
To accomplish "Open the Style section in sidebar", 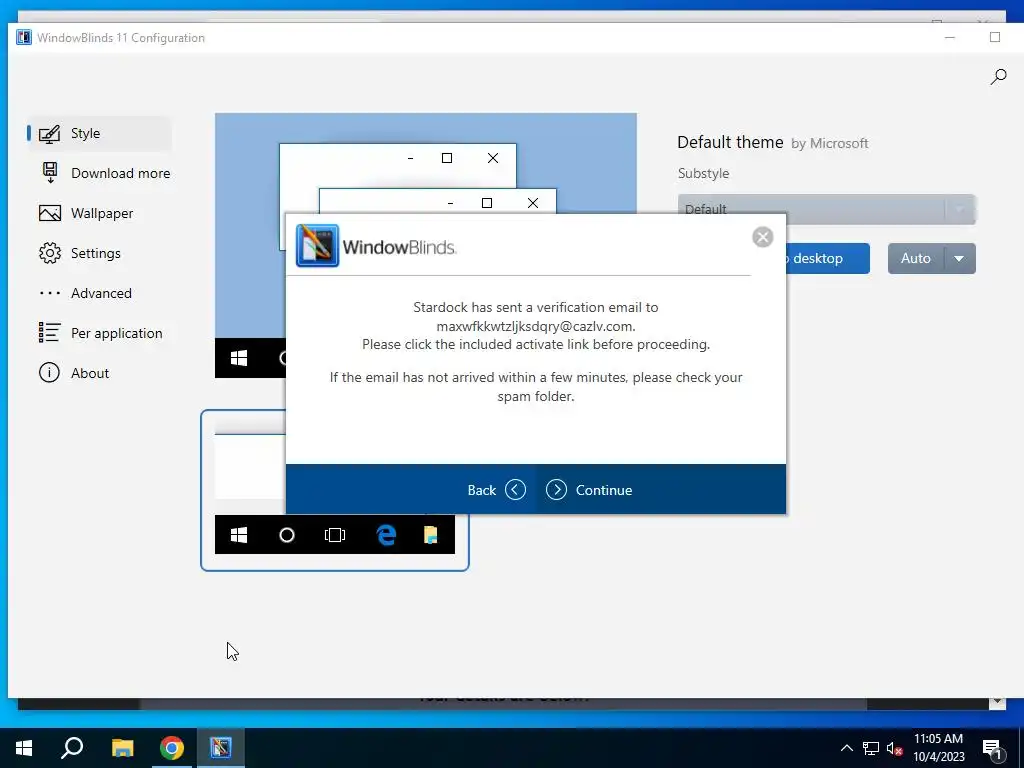I will tap(99, 133).
